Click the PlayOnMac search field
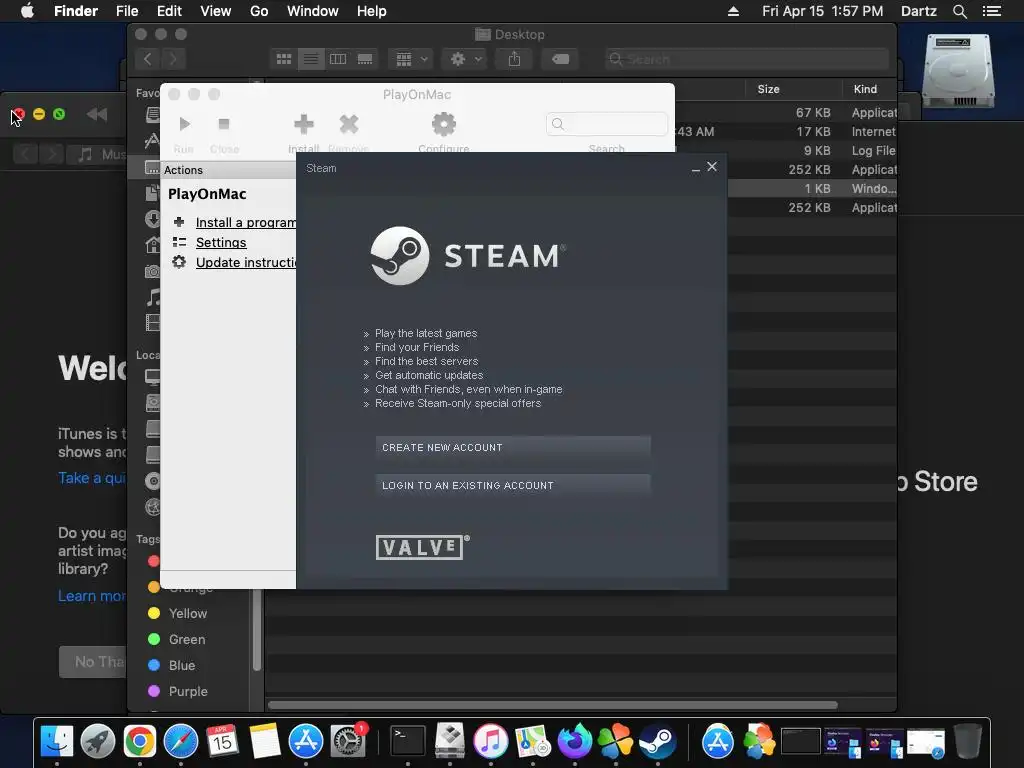This screenshot has height=768, width=1024. tap(607, 123)
